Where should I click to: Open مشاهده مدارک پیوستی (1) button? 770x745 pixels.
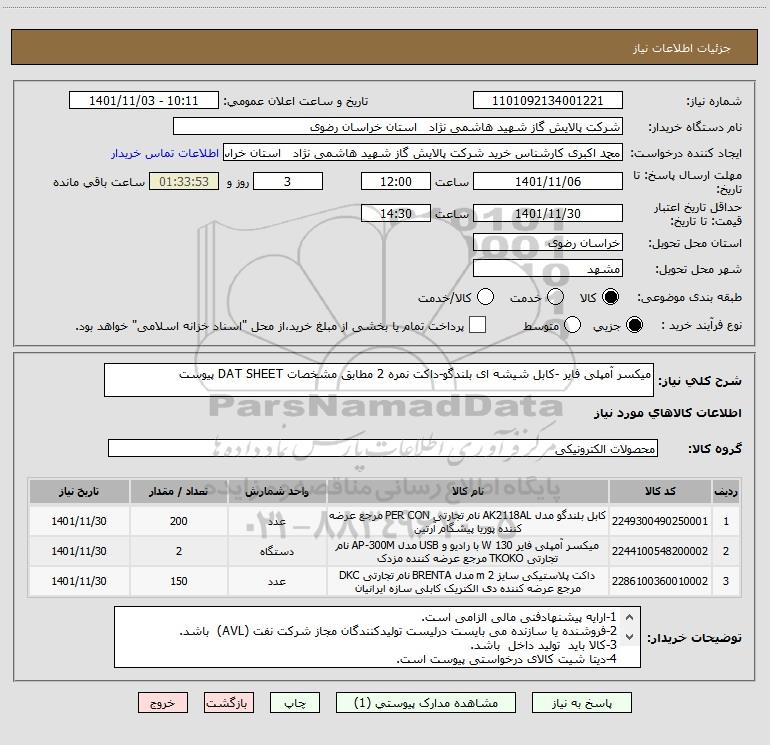pyautogui.click(x=426, y=703)
